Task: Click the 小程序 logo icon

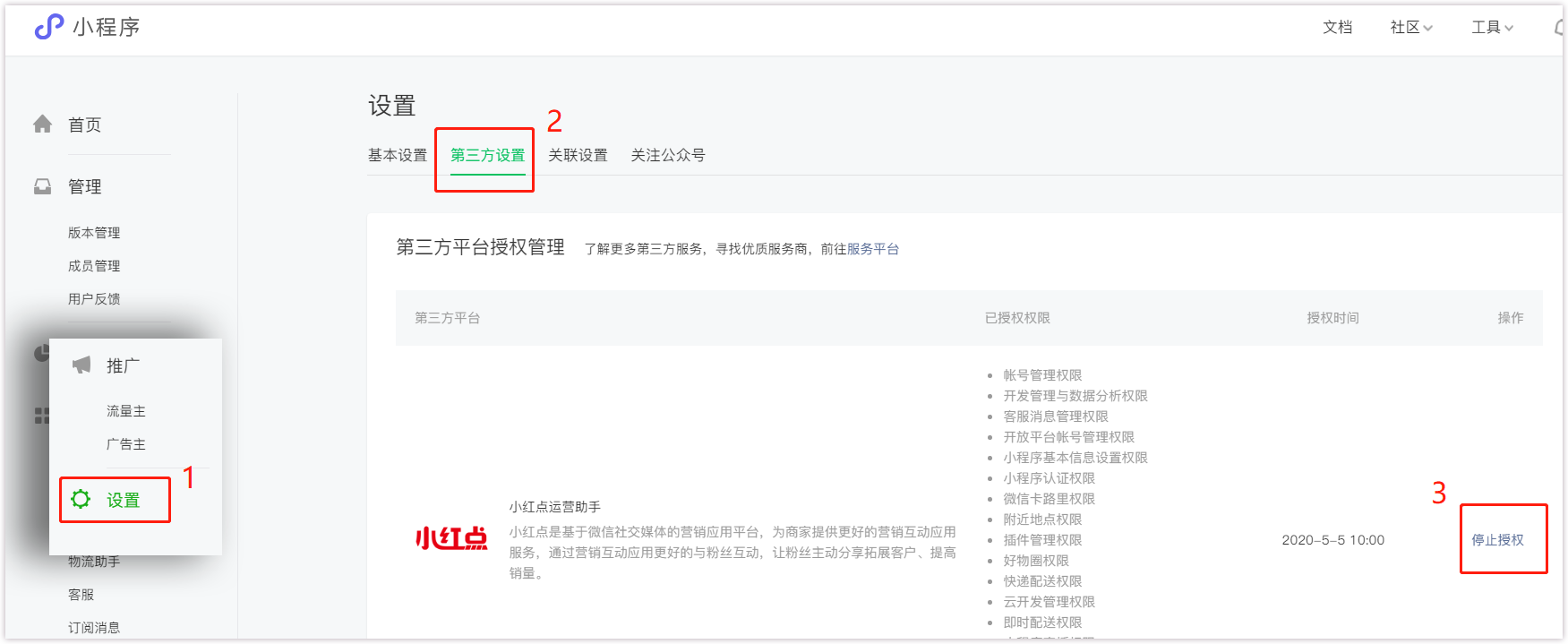Action: click(48, 27)
